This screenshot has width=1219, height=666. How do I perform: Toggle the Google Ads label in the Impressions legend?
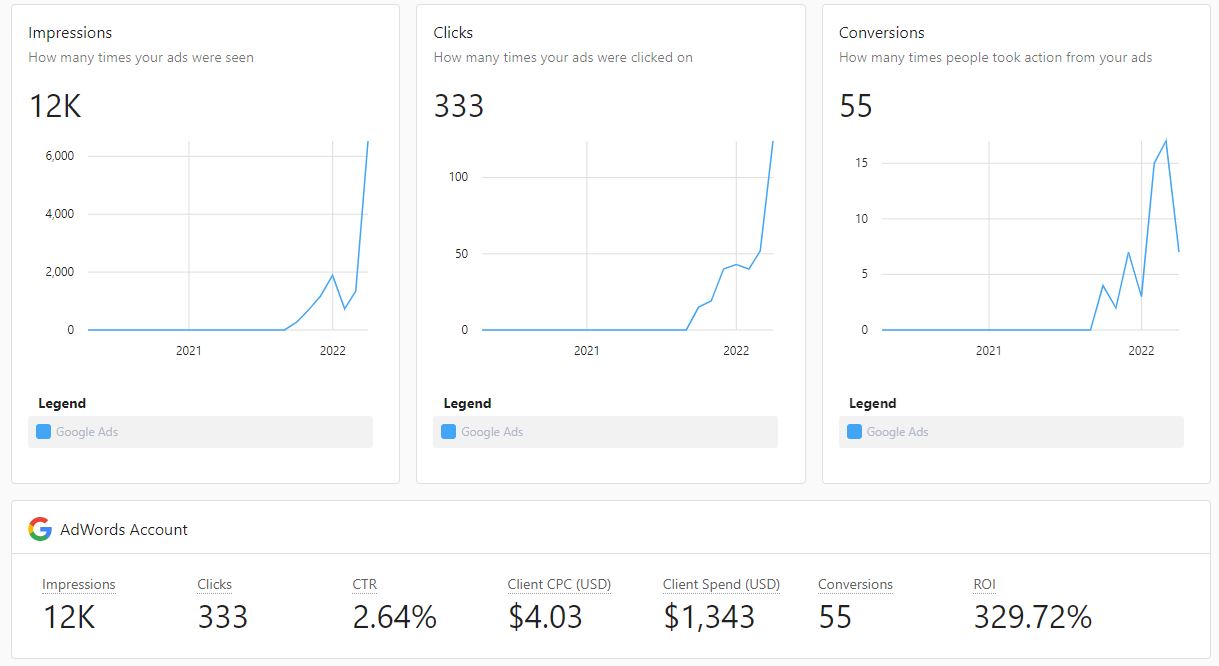pyautogui.click(x=87, y=432)
